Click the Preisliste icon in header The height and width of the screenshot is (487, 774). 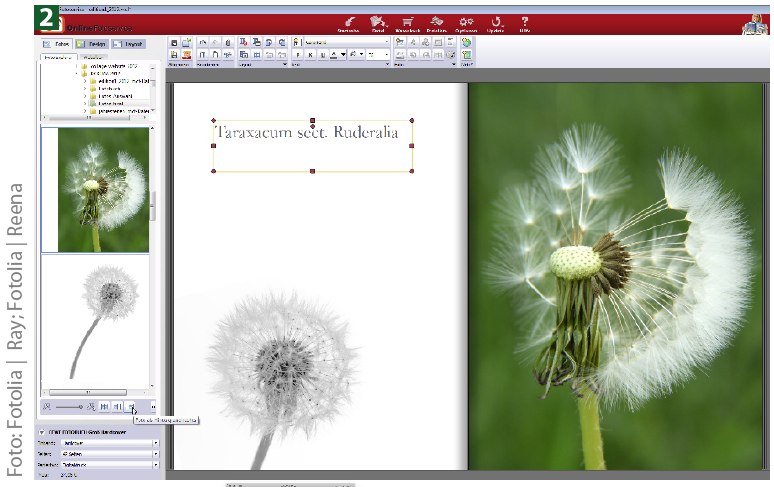pos(436,22)
